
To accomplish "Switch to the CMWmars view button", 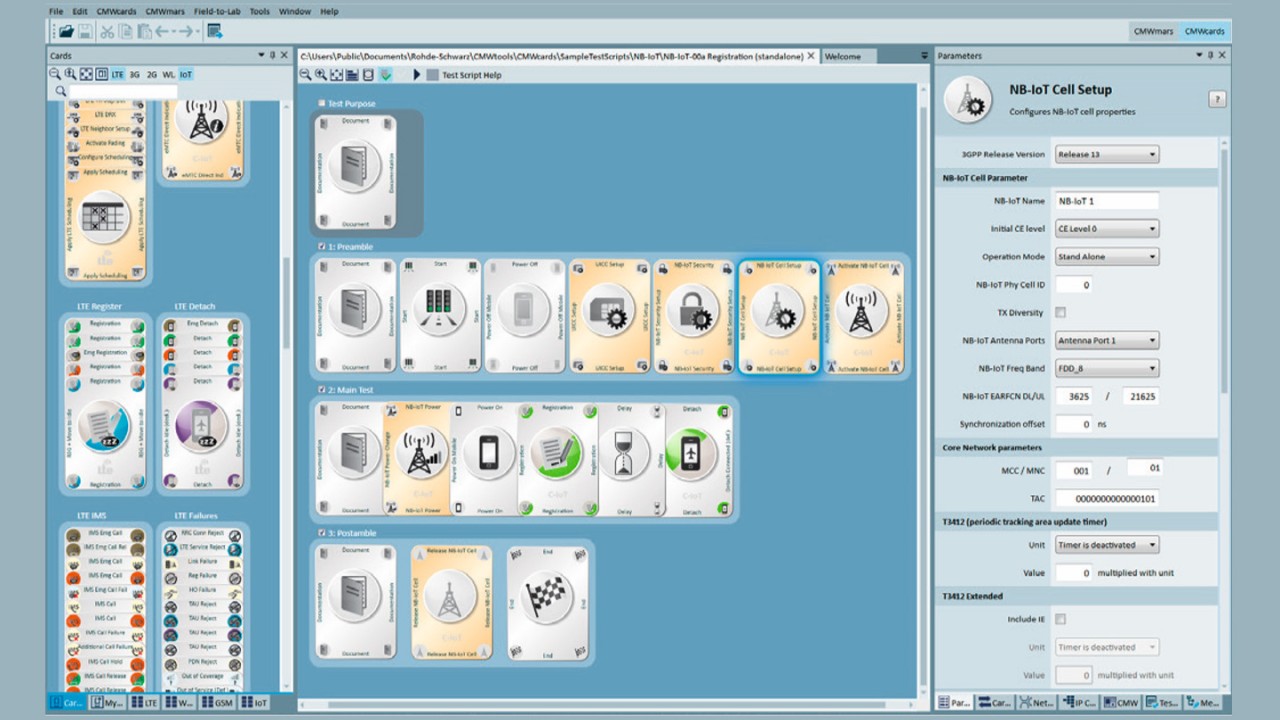I will (x=1153, y=31).
